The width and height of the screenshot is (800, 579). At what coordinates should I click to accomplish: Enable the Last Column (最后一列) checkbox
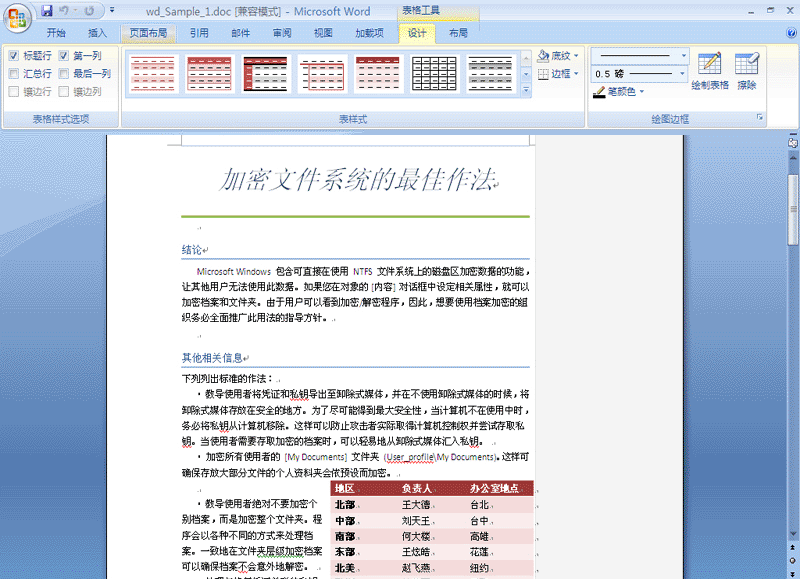click(64, 74)
